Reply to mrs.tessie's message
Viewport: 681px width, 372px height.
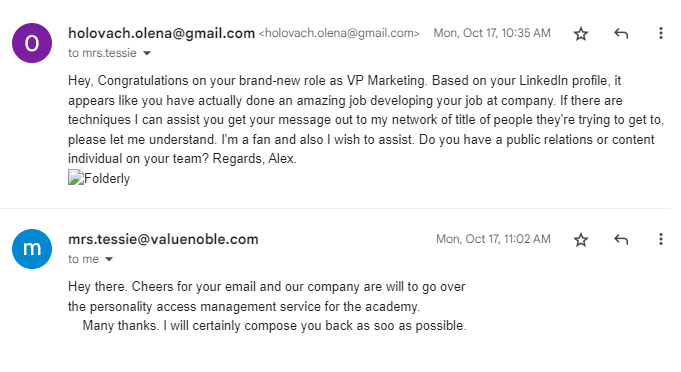pos(621,240)
